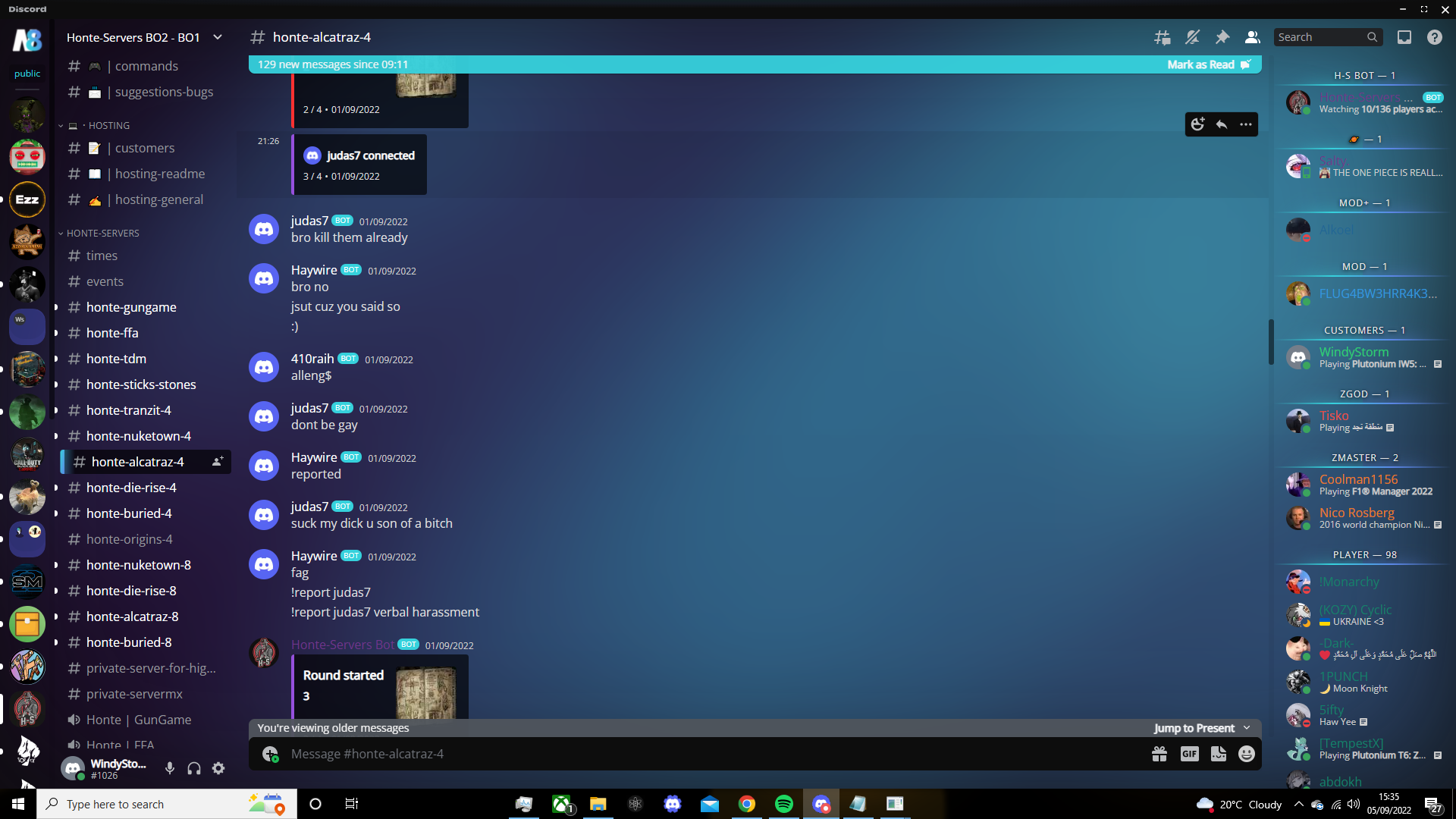This screenshot has height=819, width=1456.
Task: Open Windows notification center
Action: point(1432,804)
